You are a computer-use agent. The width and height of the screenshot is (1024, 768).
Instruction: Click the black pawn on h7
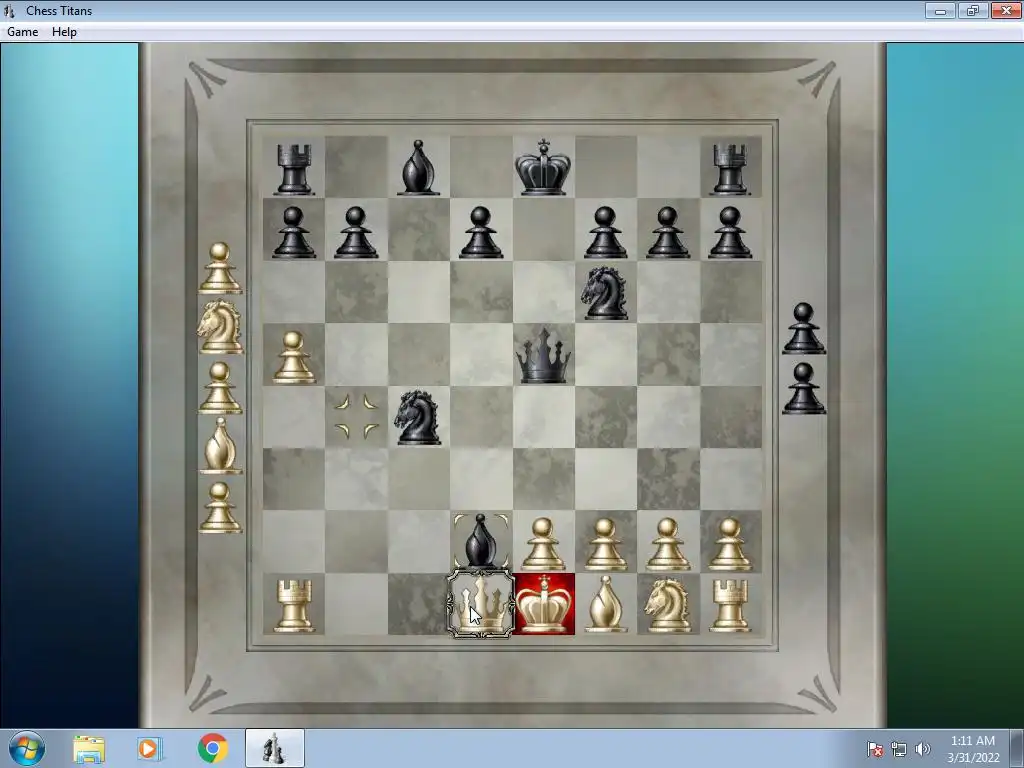point(730,232)
